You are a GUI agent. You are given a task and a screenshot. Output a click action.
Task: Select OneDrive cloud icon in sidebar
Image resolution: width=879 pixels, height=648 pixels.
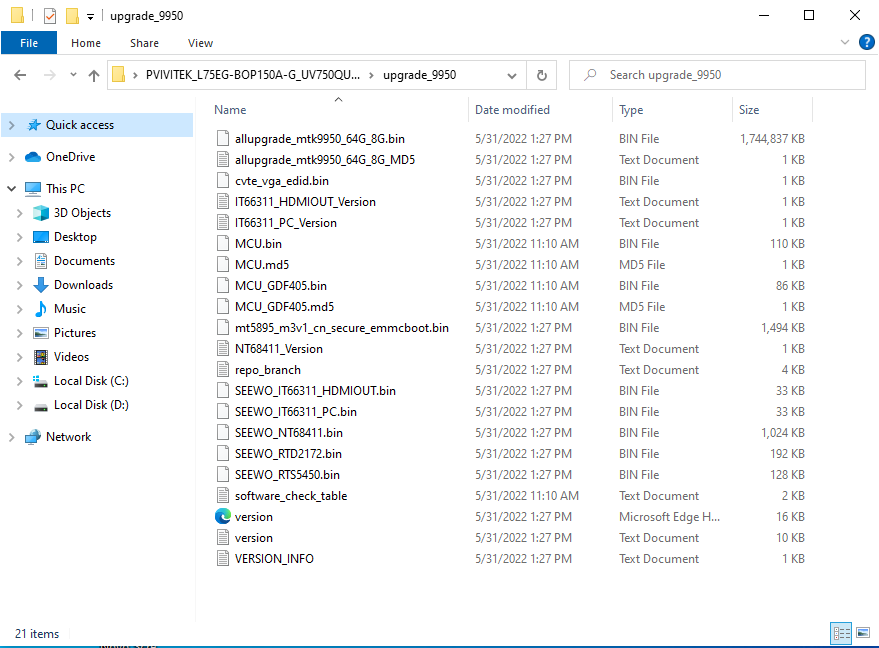(33, 157)
